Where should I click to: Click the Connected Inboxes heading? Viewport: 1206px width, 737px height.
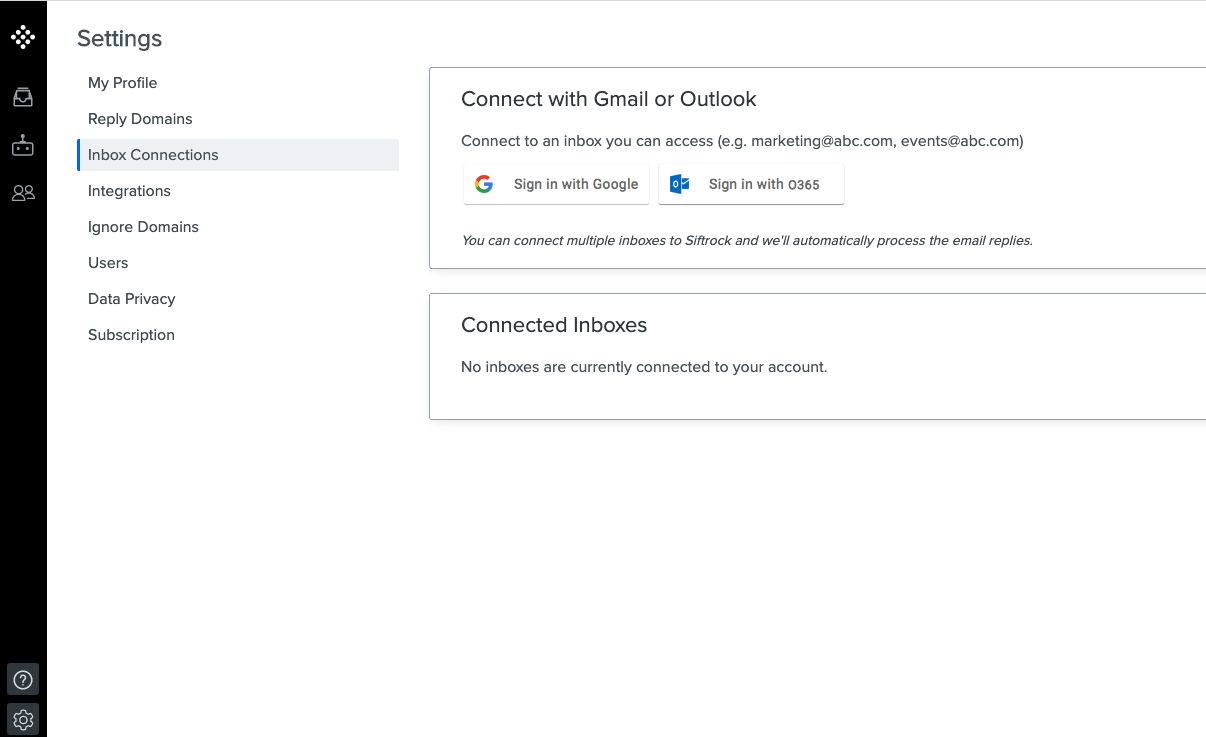[x=554, y=325]
